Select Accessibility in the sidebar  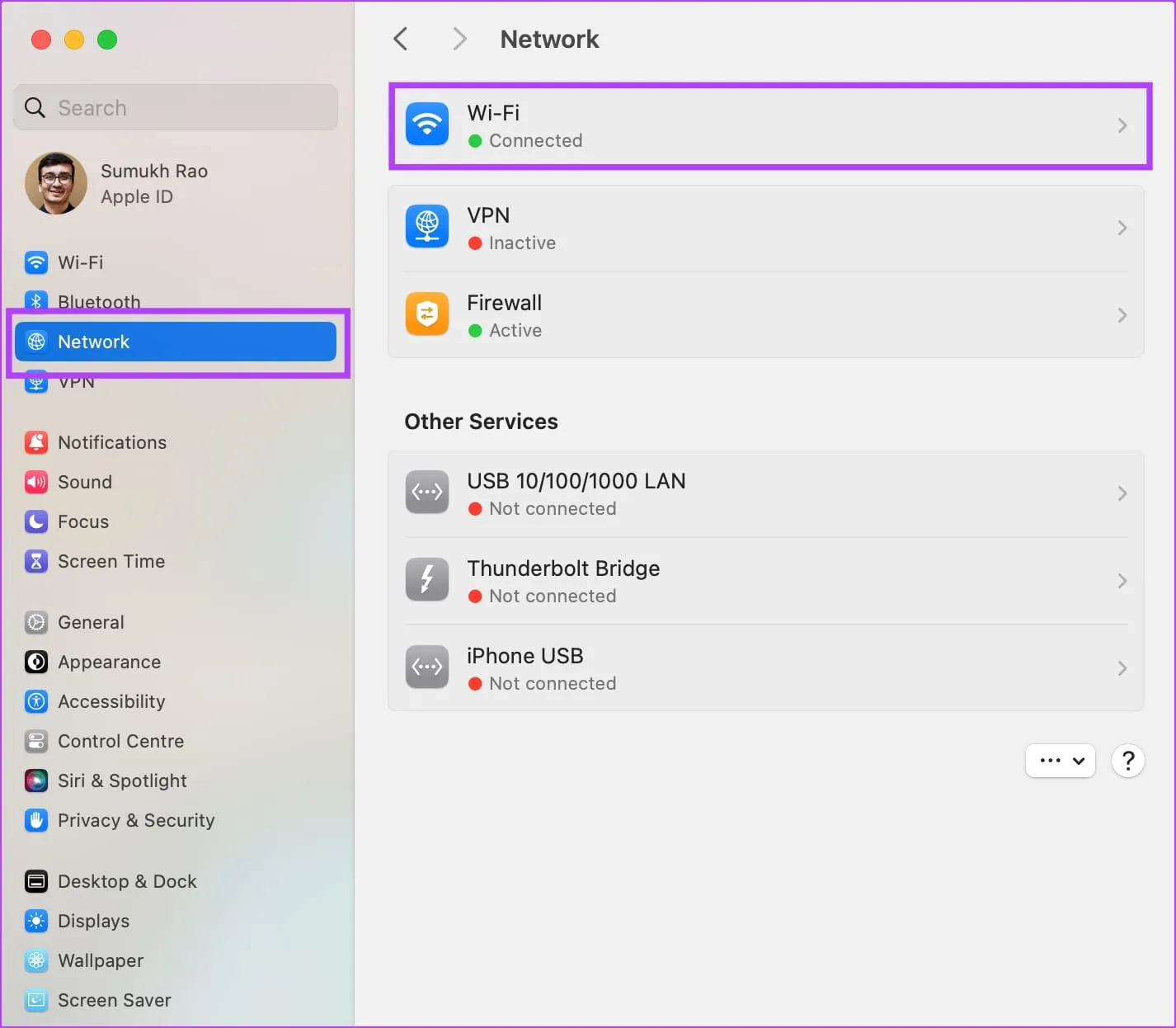(111, 701)
